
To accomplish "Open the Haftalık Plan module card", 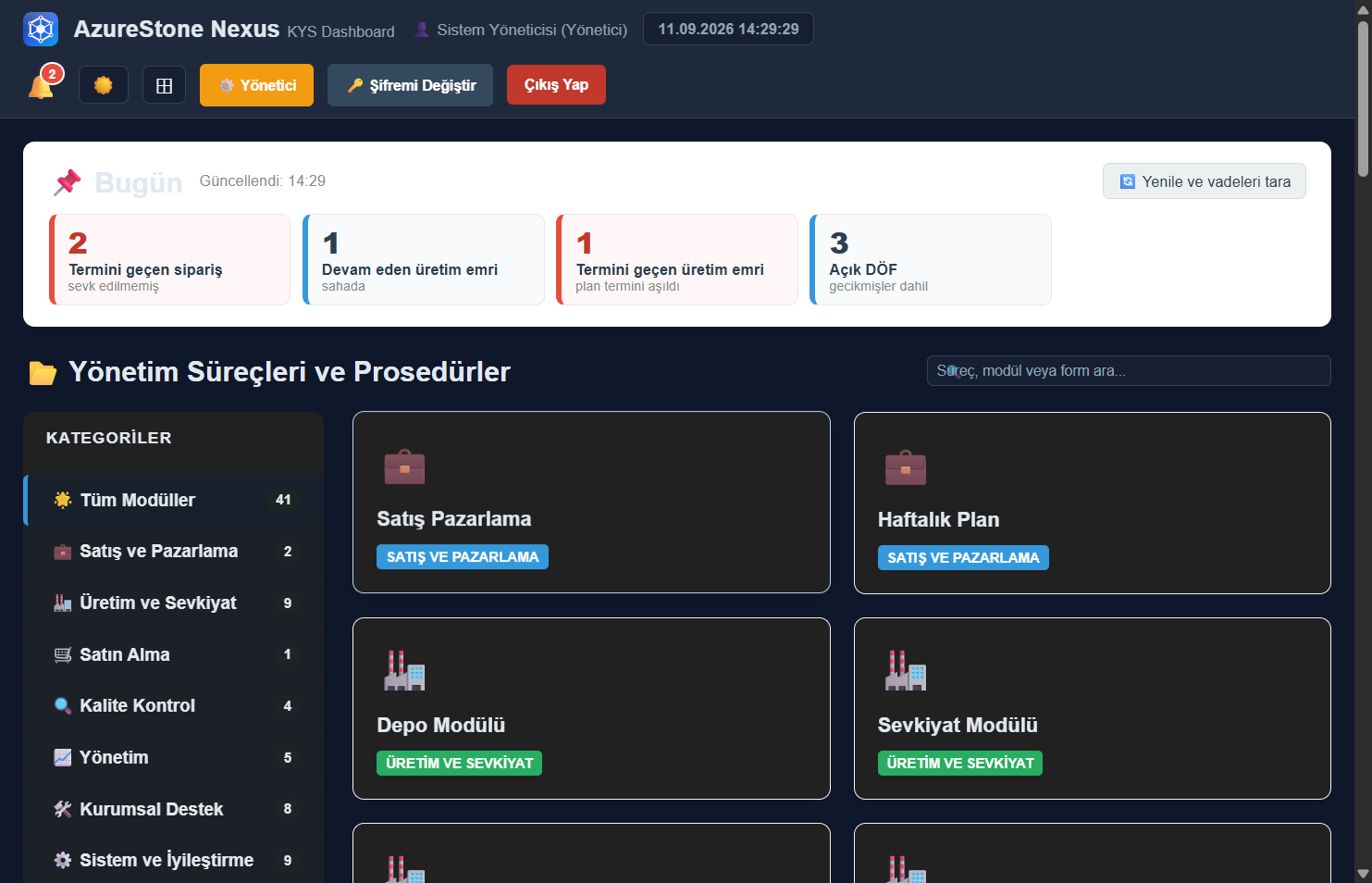I will point(1093,503).
